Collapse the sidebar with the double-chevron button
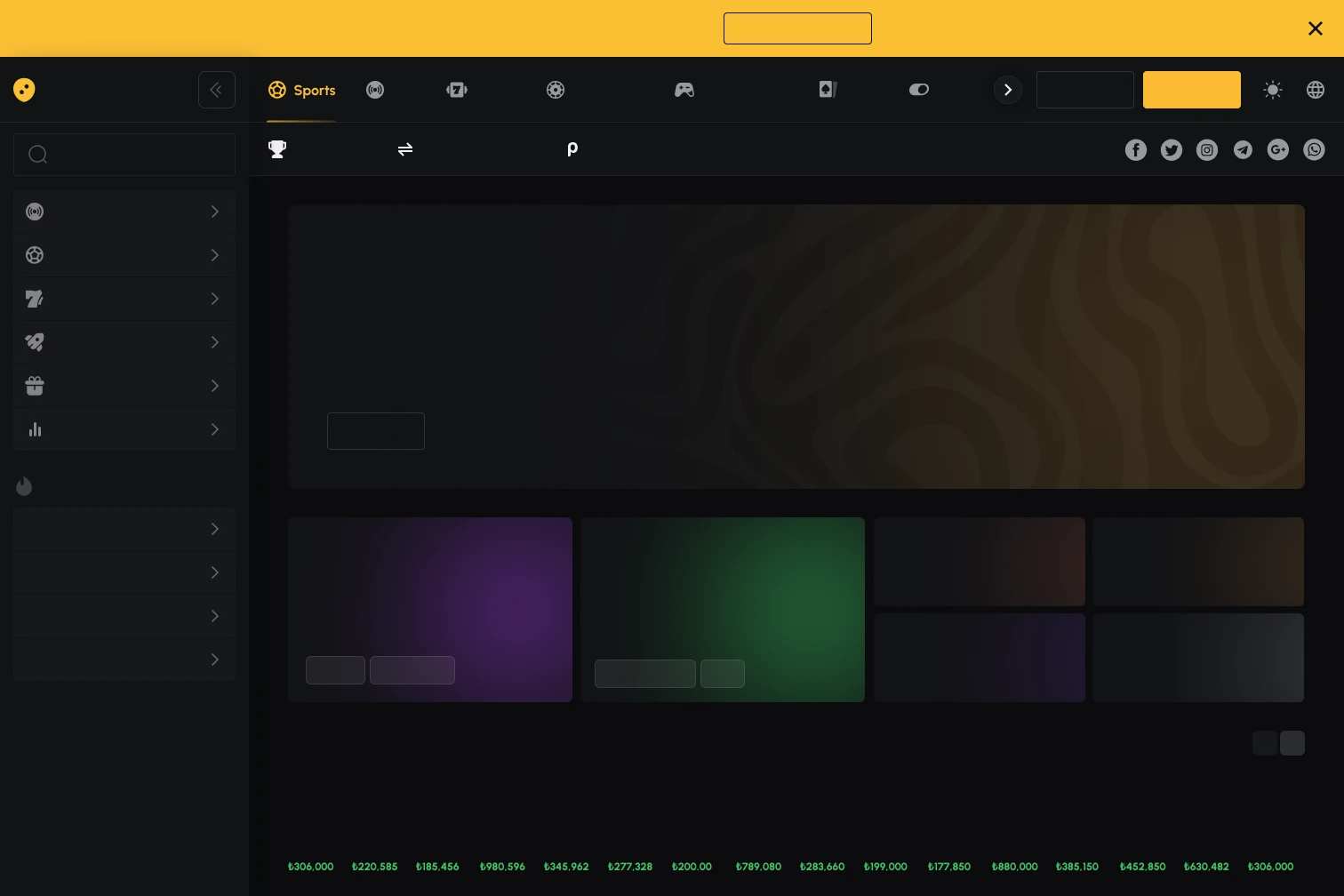 tap(217, 90)
